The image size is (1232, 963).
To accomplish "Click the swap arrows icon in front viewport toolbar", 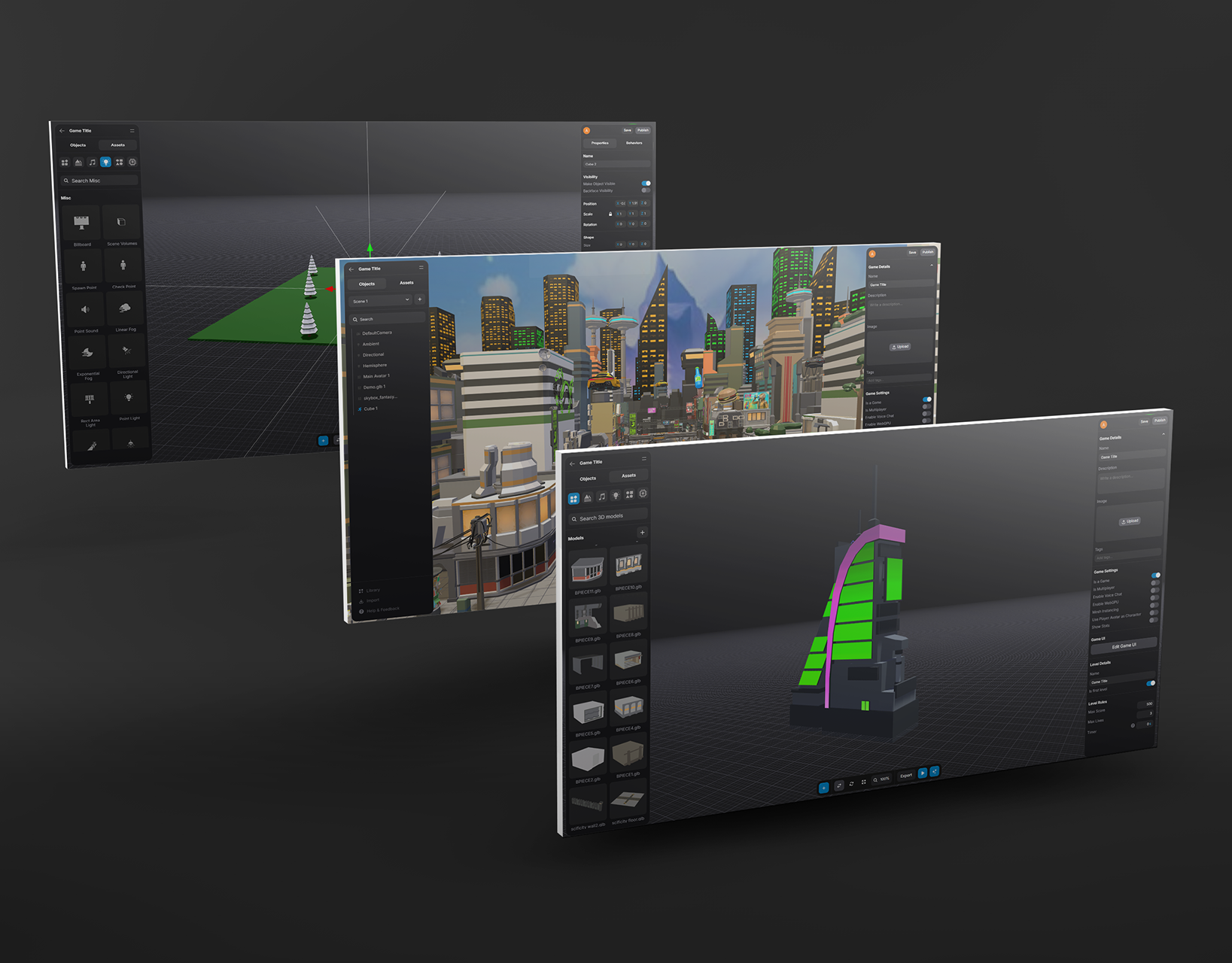I will click(839, 785).
